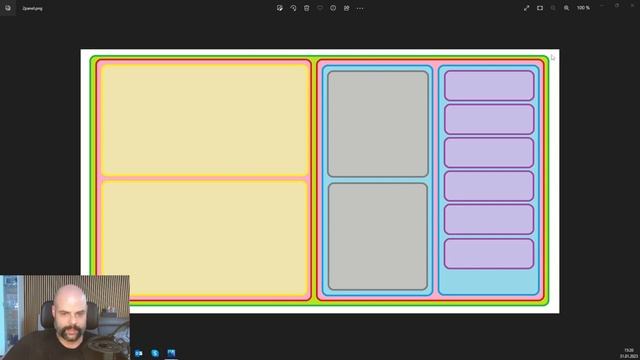Viewport: 640px width, 360px height.
Task: Click the 2panel.png file name
Action: point(32,8)
